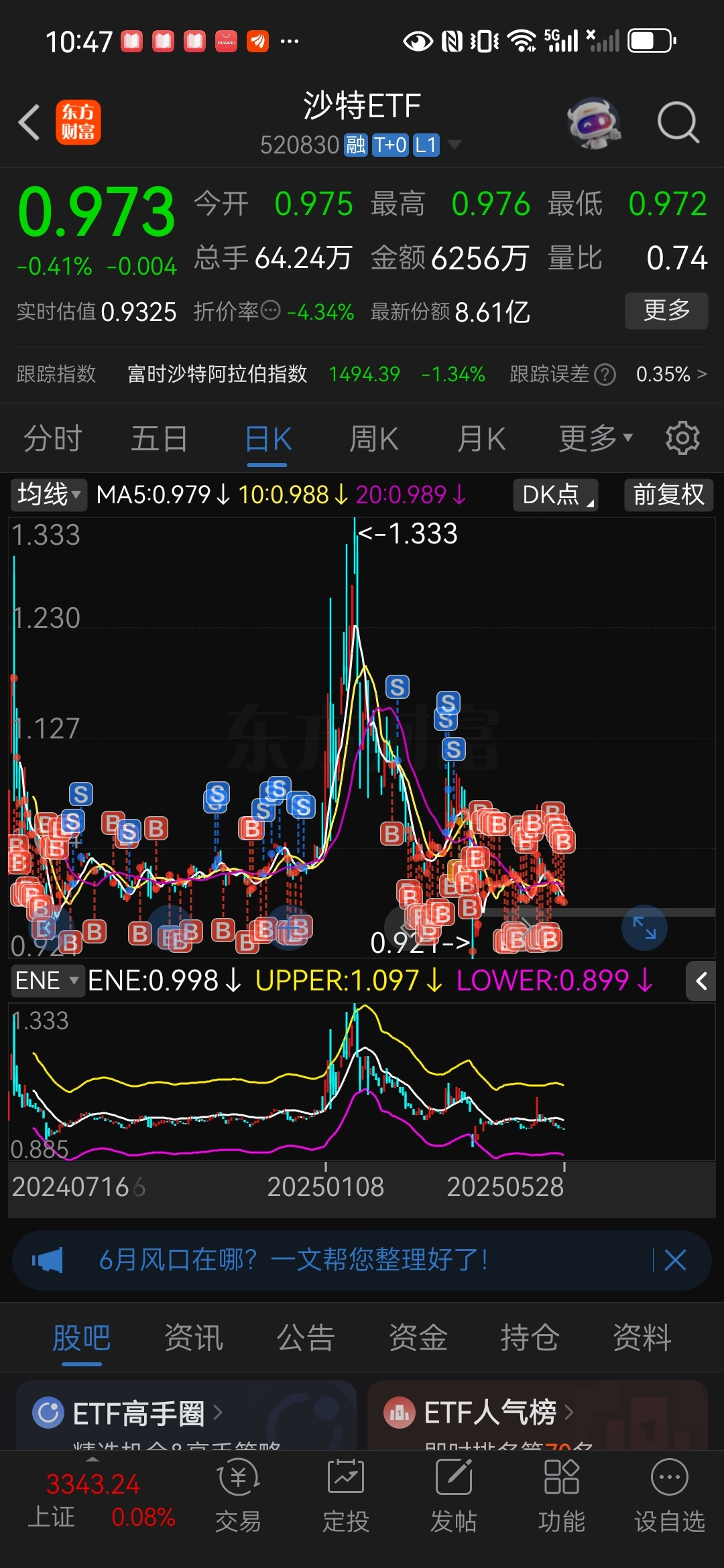Image resolution: width=724 pixels, height=1568 pixels.
Task: Expand chart to fullscreen icon
Action: tap(644, 928)
